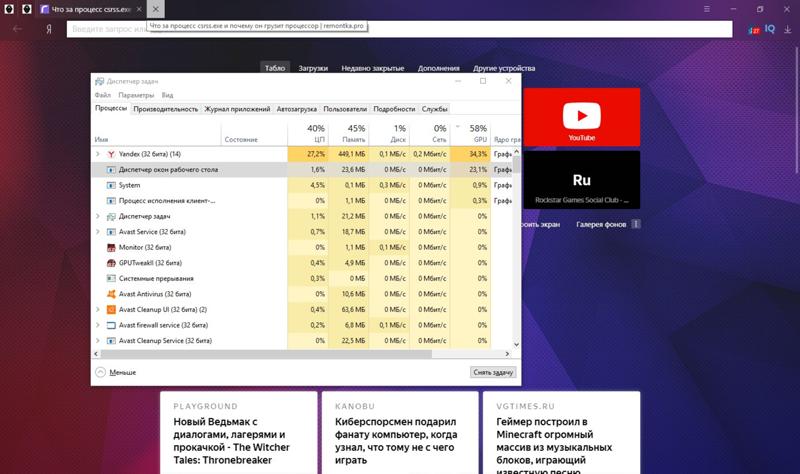Click first pinned tab icon in browser
800x474 pixels.
click(x=9, y=9)
